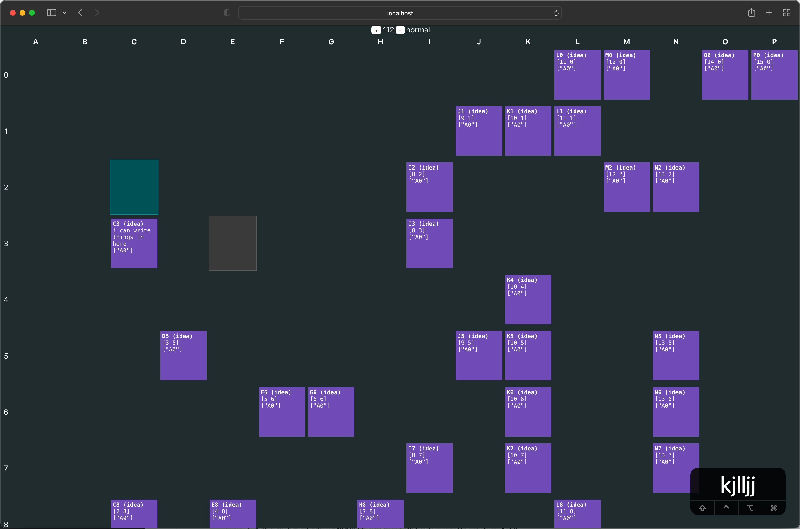Click row number 5
800x529 pixels.
point(6,356)
